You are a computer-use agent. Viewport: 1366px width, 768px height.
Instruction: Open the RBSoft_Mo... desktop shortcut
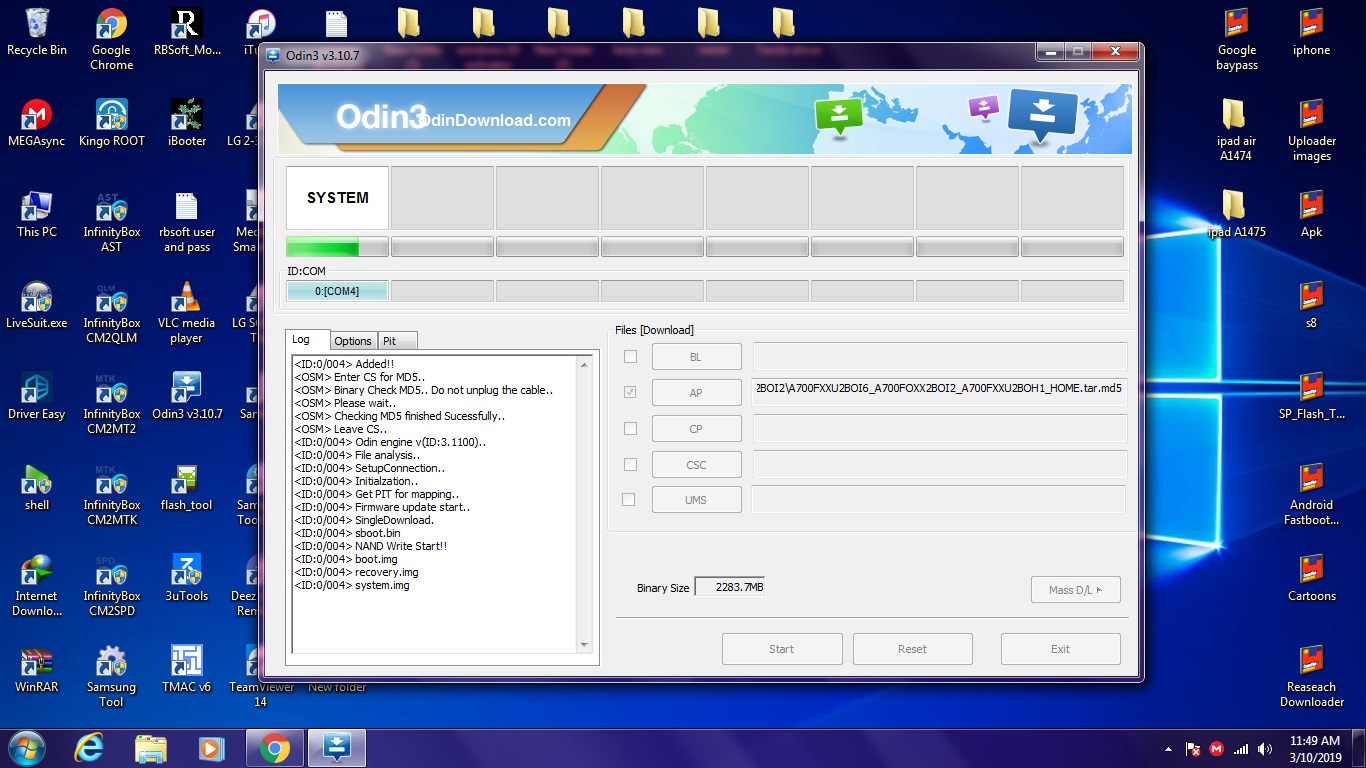187,33
